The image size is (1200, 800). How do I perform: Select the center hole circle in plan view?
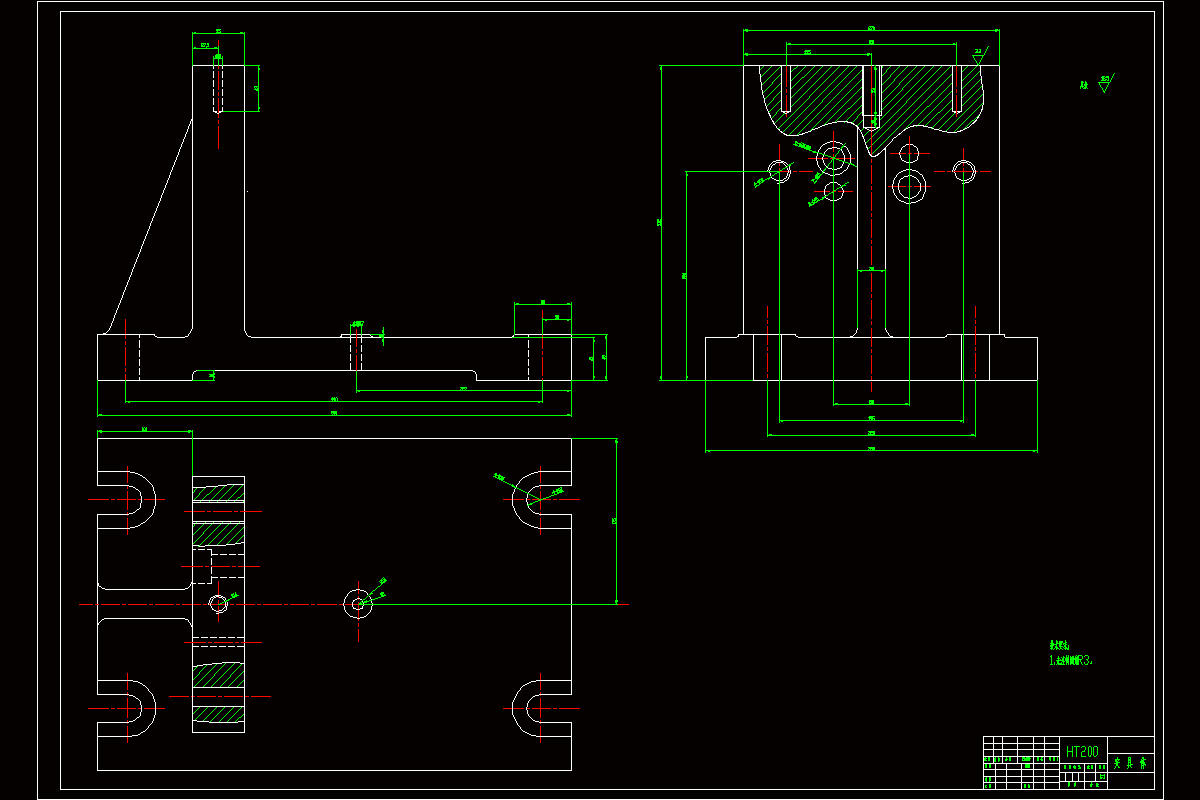(358, 603)
